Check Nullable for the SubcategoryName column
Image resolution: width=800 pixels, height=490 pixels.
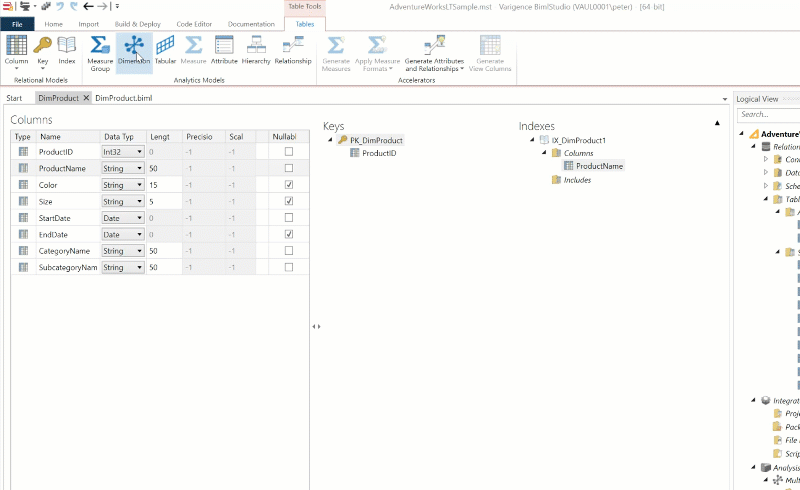(289, 267)
